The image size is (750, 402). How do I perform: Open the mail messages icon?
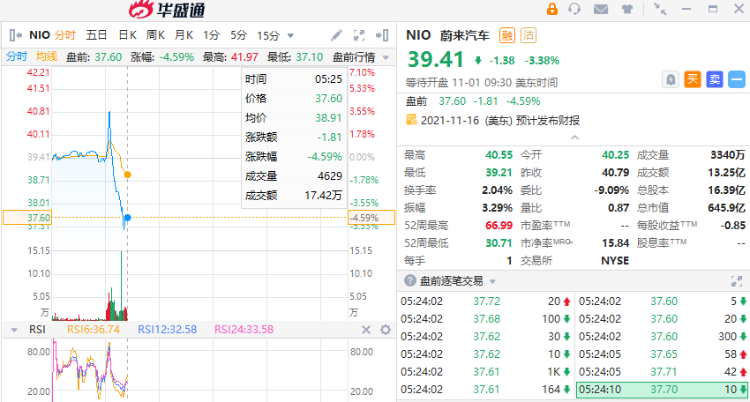[600, 10]
